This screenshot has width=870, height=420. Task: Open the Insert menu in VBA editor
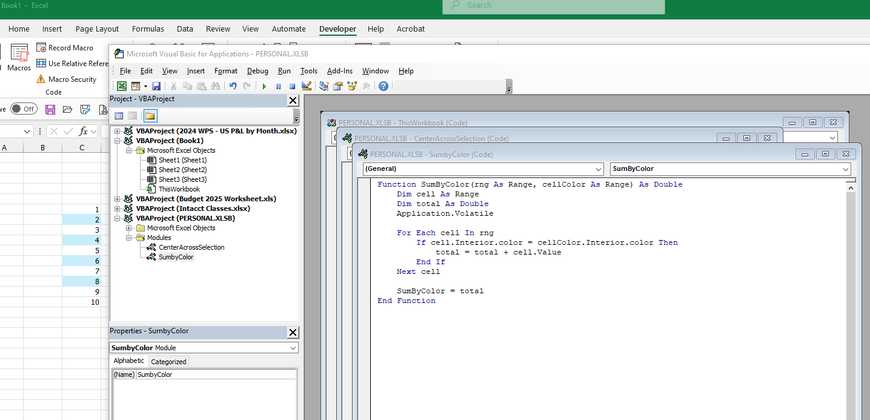pyautogui.click(x=196, y=71)
